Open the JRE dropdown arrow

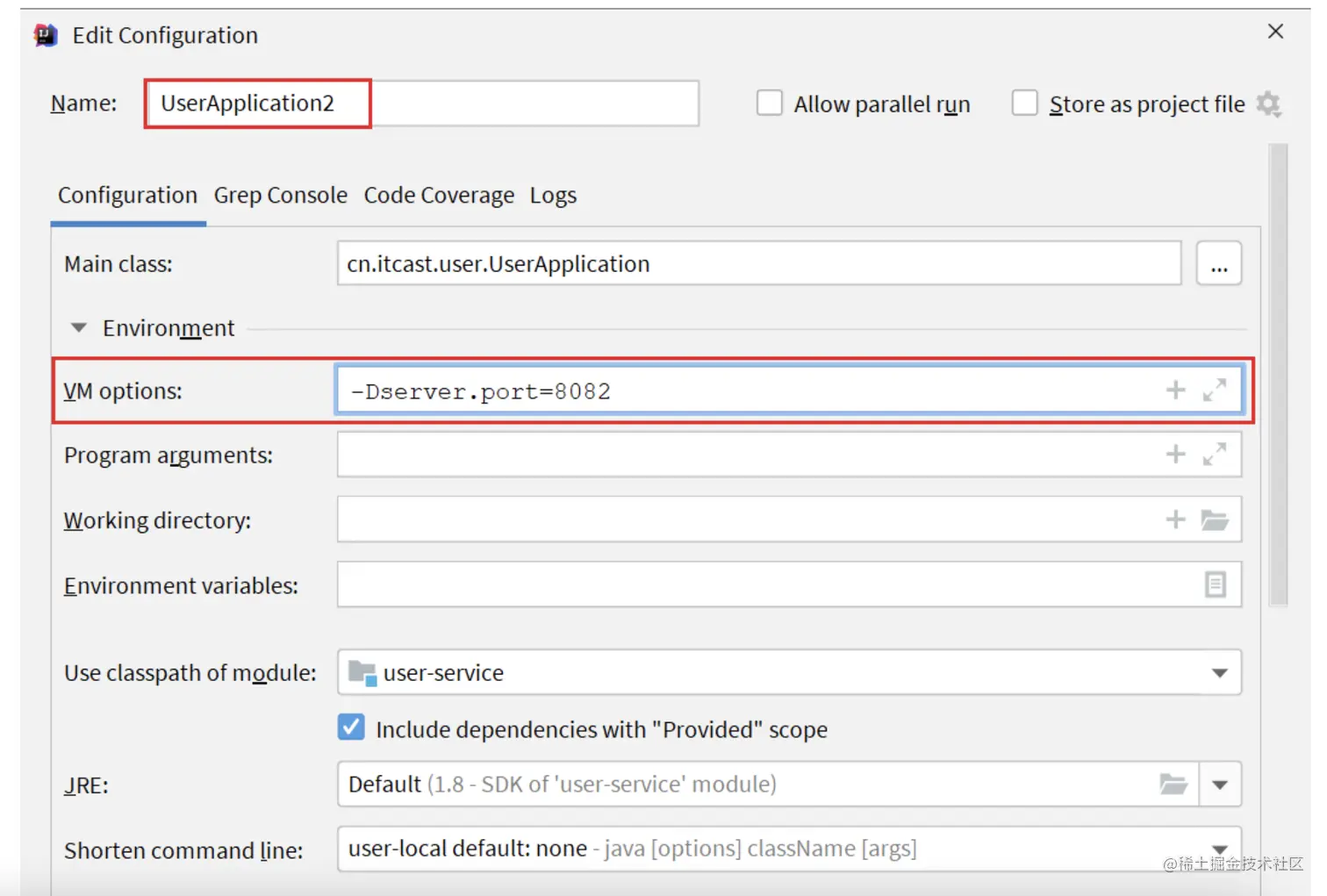(1220, 785)
